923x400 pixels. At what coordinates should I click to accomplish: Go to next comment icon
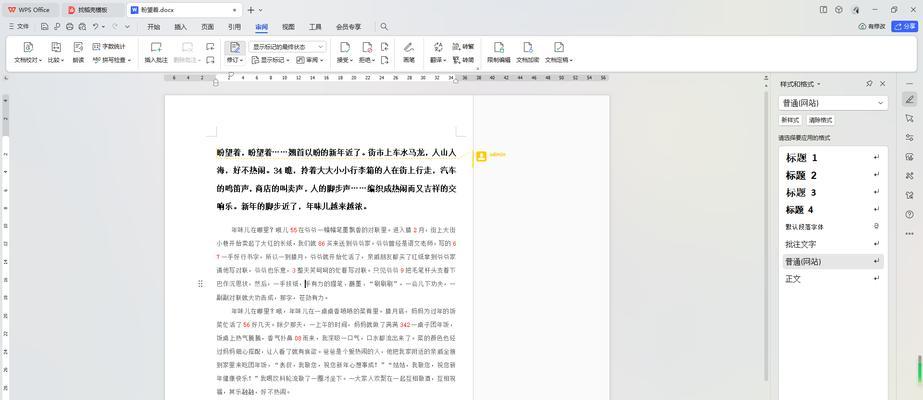(210, 60)
